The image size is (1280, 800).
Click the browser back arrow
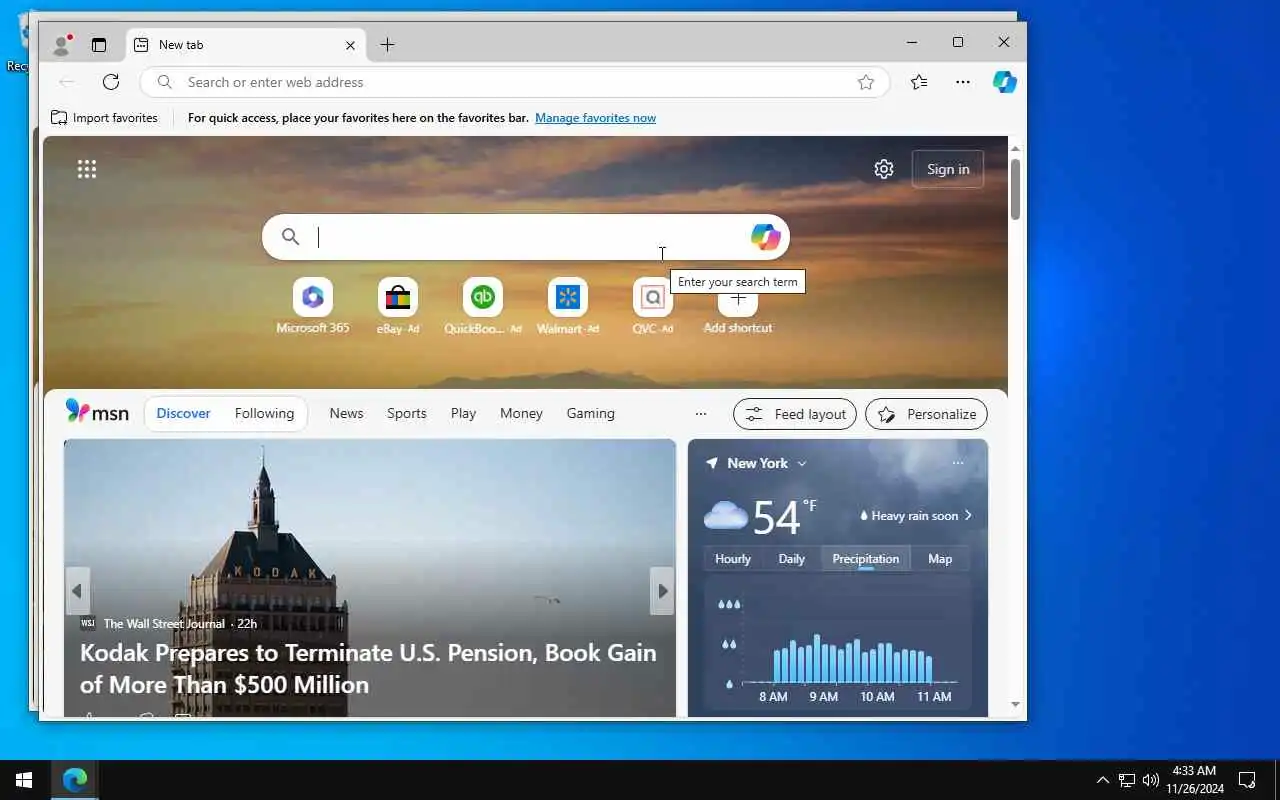point(66,82)
